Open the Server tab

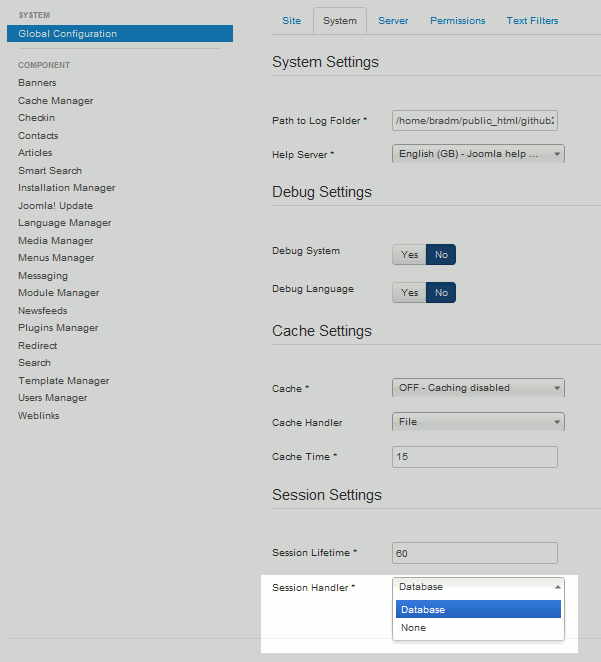click(x=393, y=21)
